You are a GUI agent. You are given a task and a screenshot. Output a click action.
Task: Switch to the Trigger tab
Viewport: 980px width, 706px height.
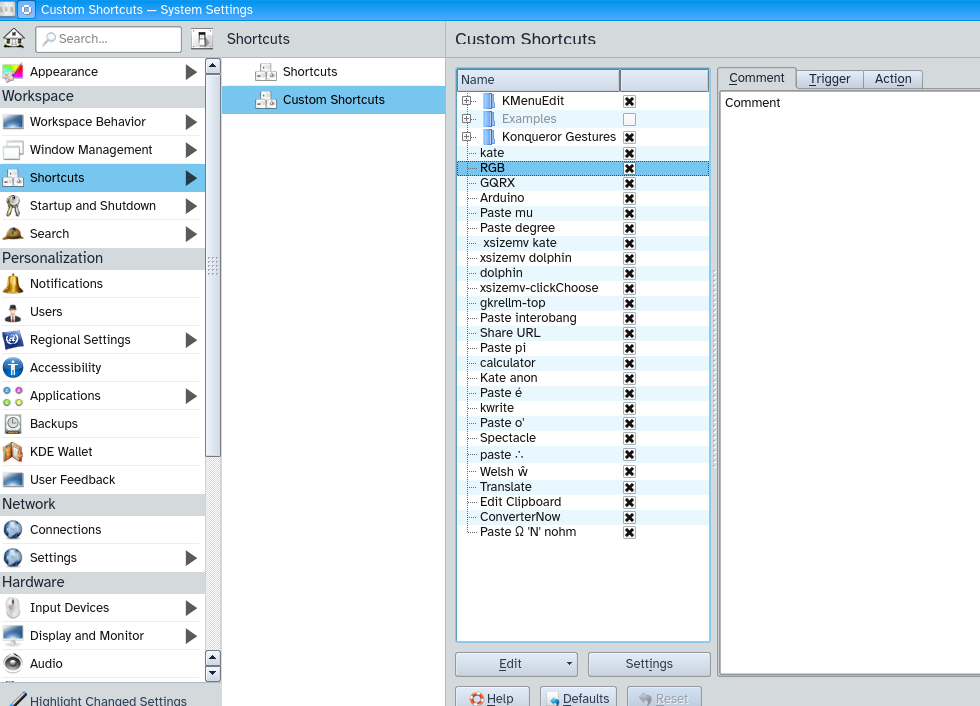click(829, 79)
